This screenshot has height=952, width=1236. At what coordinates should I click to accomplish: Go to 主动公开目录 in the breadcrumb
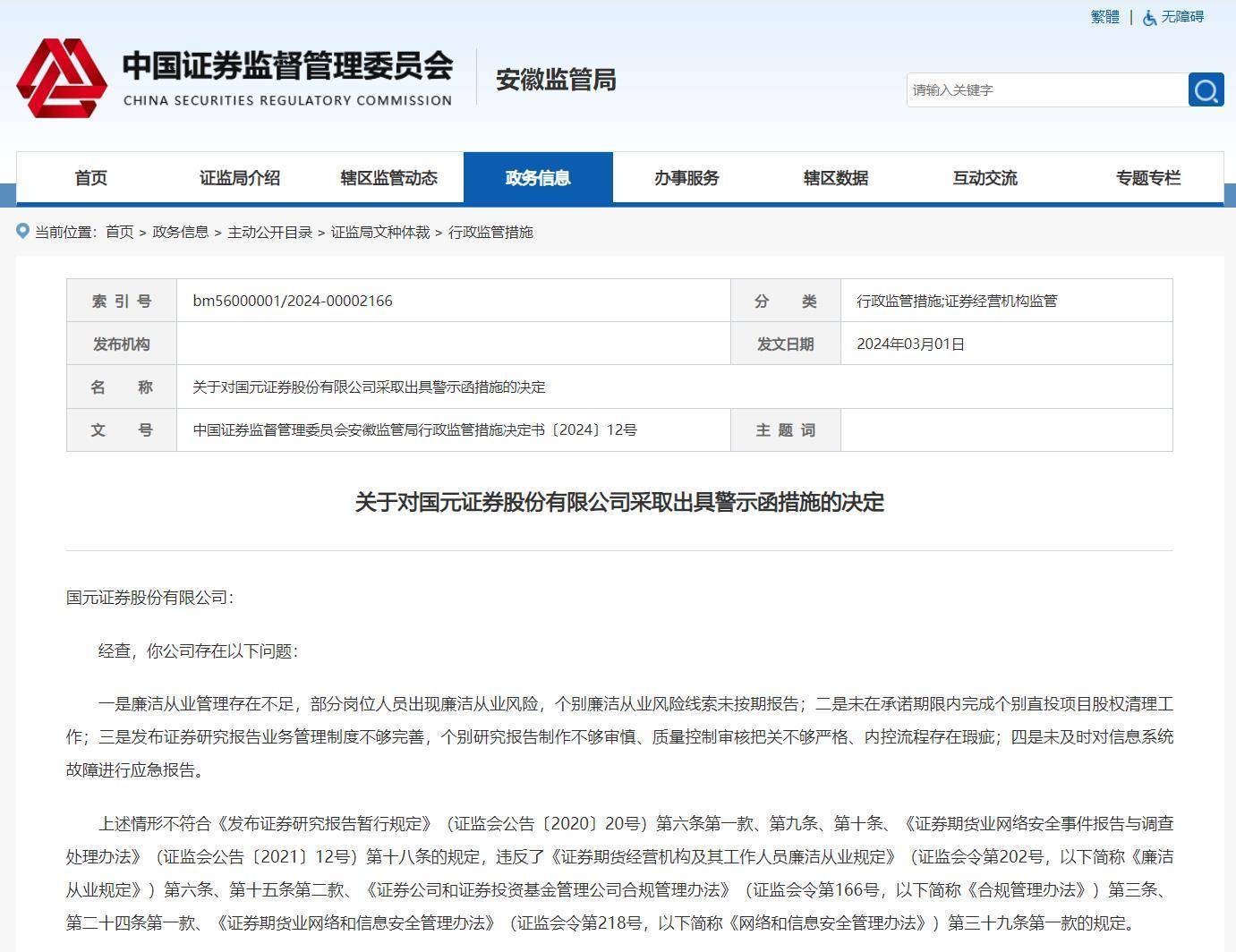coord(269,232)
